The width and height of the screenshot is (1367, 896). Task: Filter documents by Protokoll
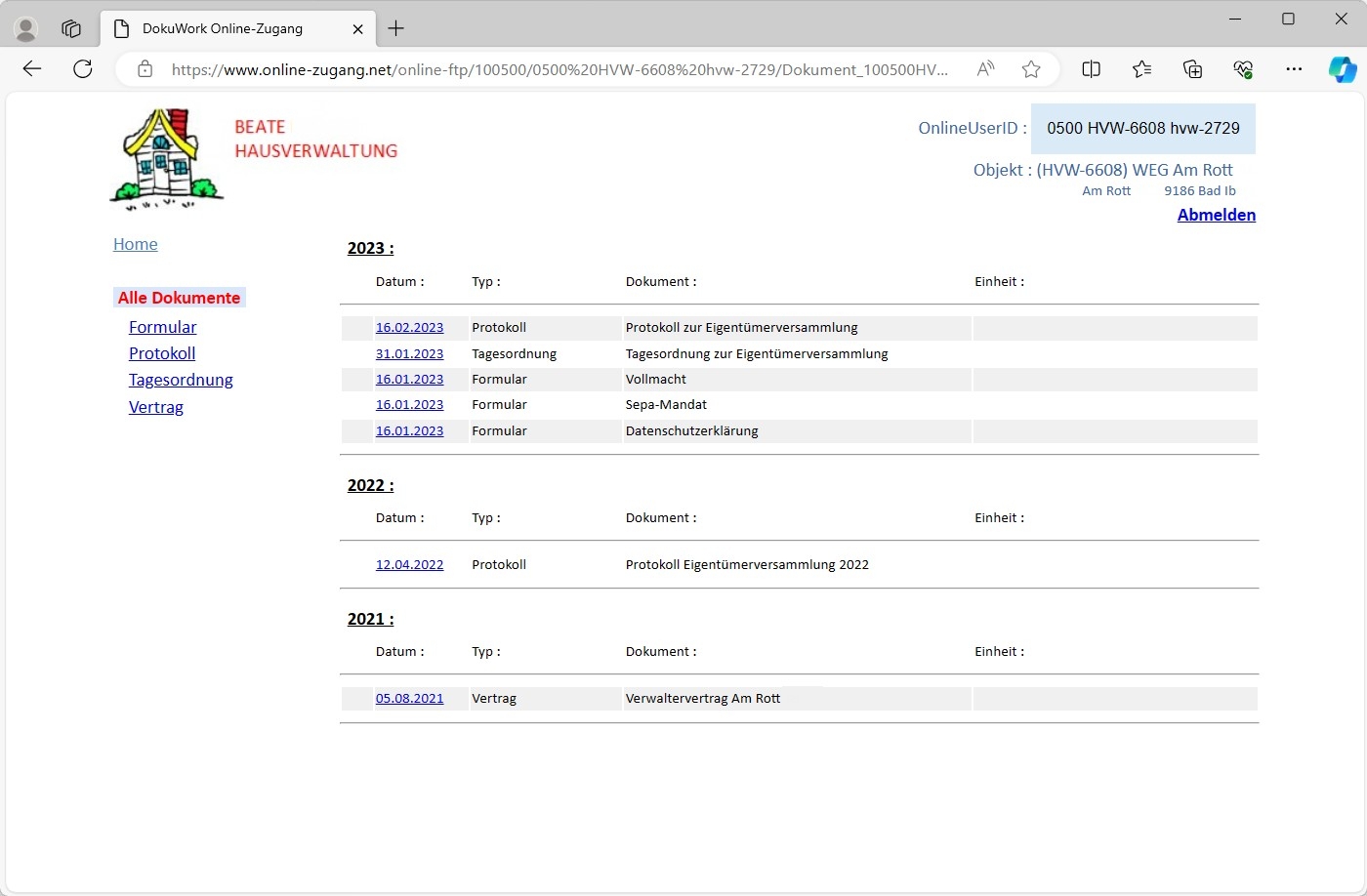[162, 353]
